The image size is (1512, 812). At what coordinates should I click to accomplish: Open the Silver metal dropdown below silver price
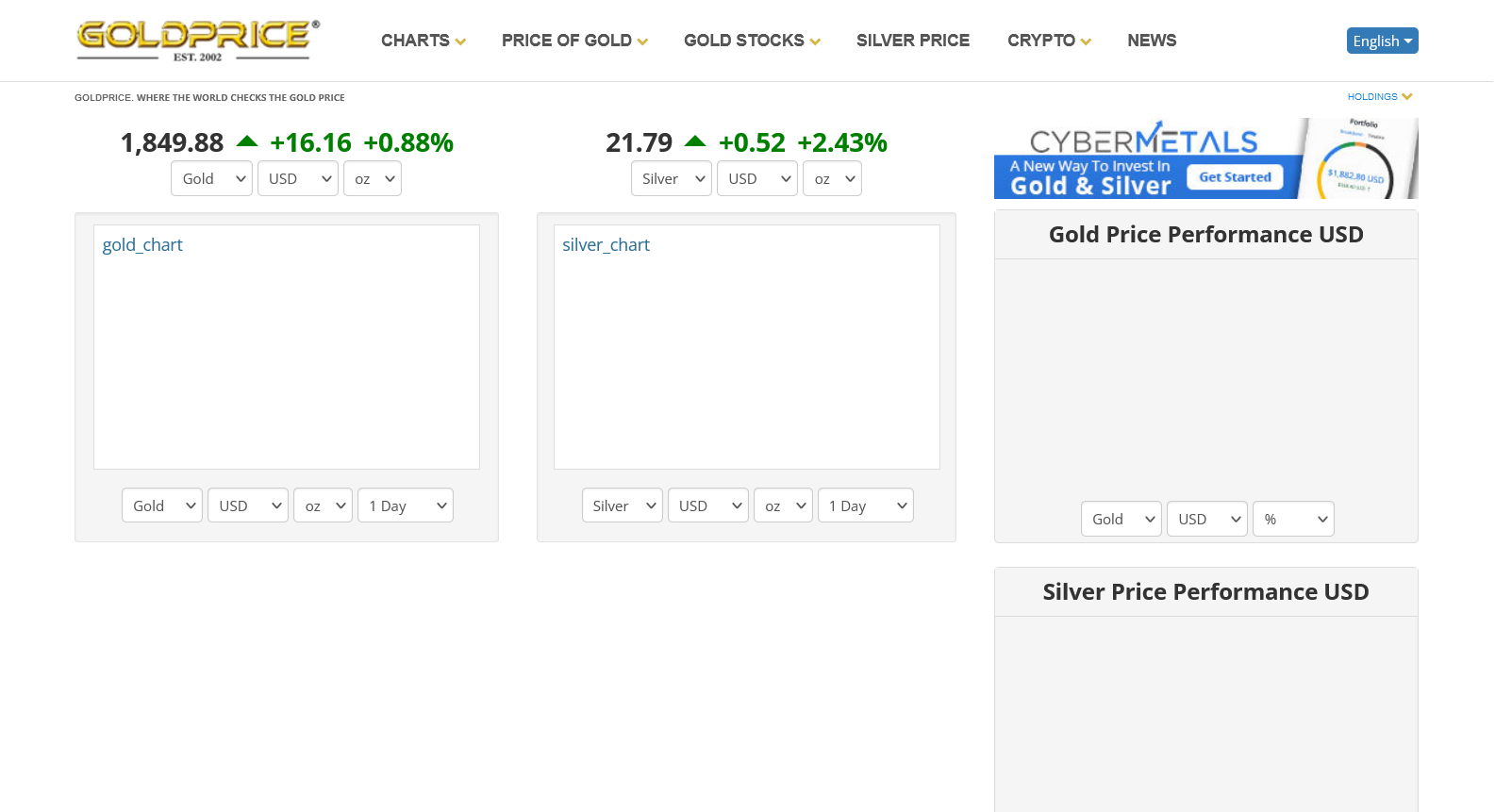671,178
